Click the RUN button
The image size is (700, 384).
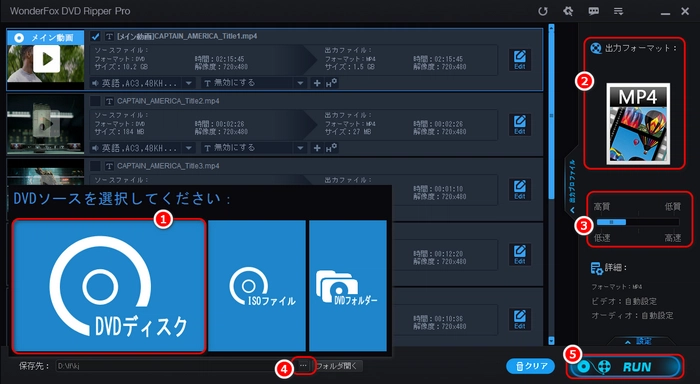point(625,367)
